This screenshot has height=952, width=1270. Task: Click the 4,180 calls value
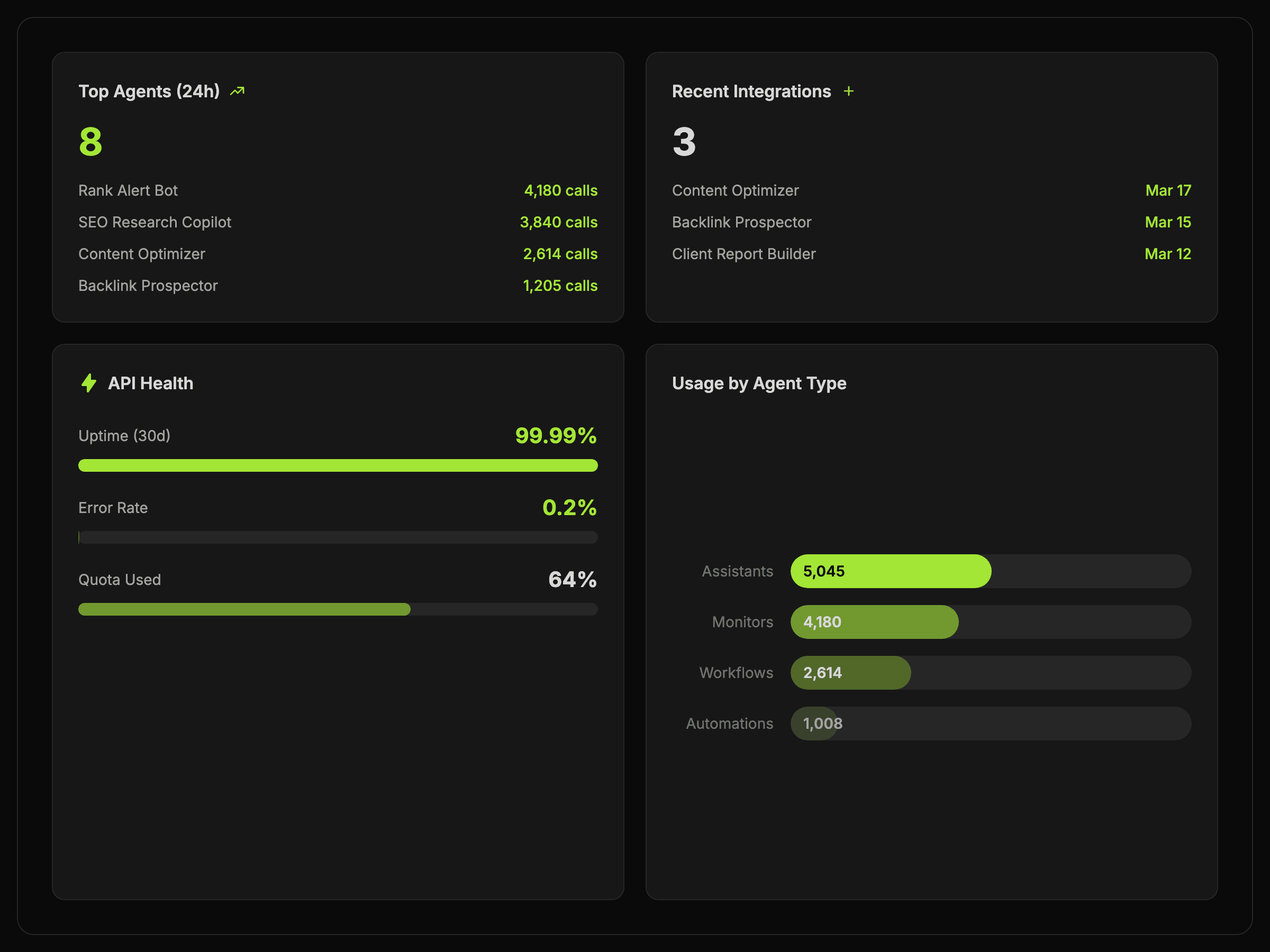pos(560,190)
